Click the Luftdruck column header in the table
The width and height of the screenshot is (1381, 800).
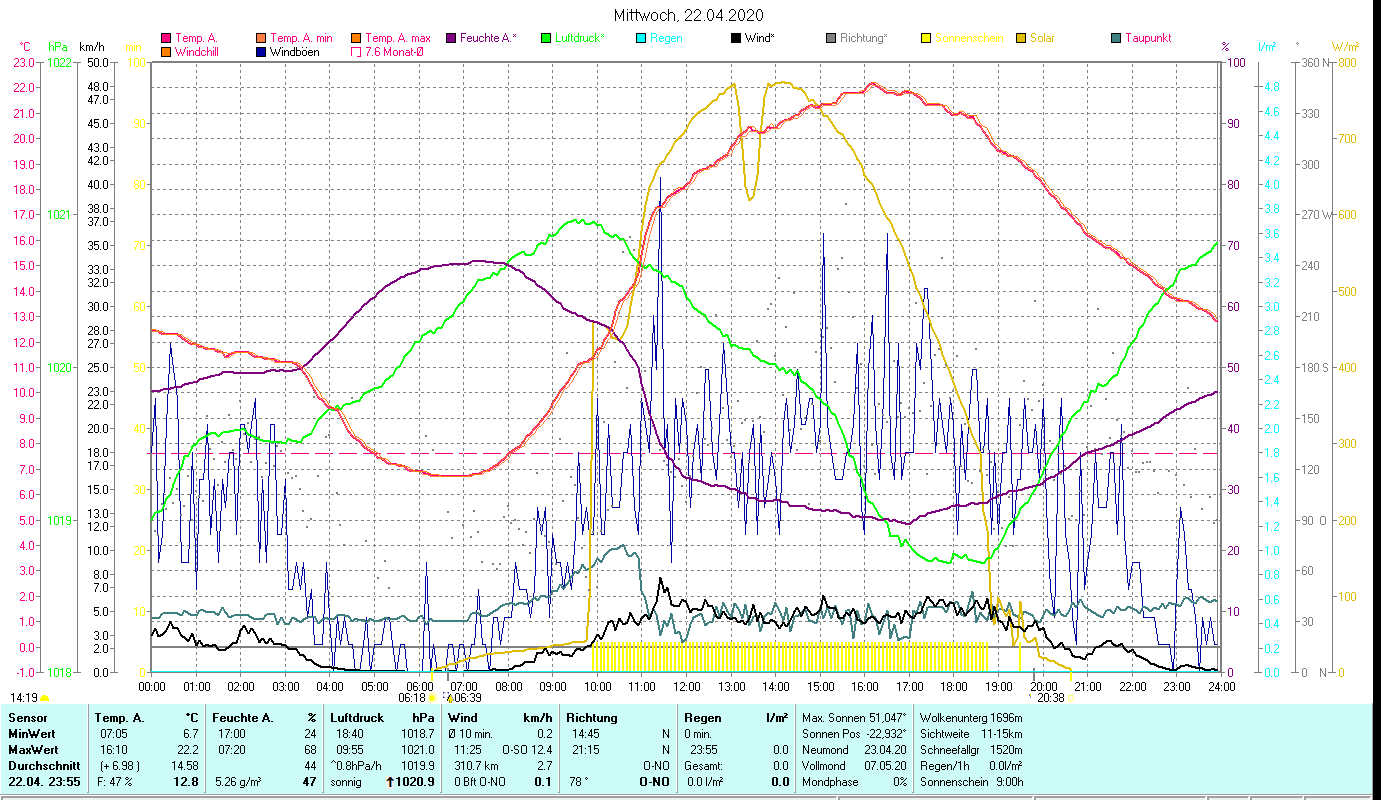(356, 717)
